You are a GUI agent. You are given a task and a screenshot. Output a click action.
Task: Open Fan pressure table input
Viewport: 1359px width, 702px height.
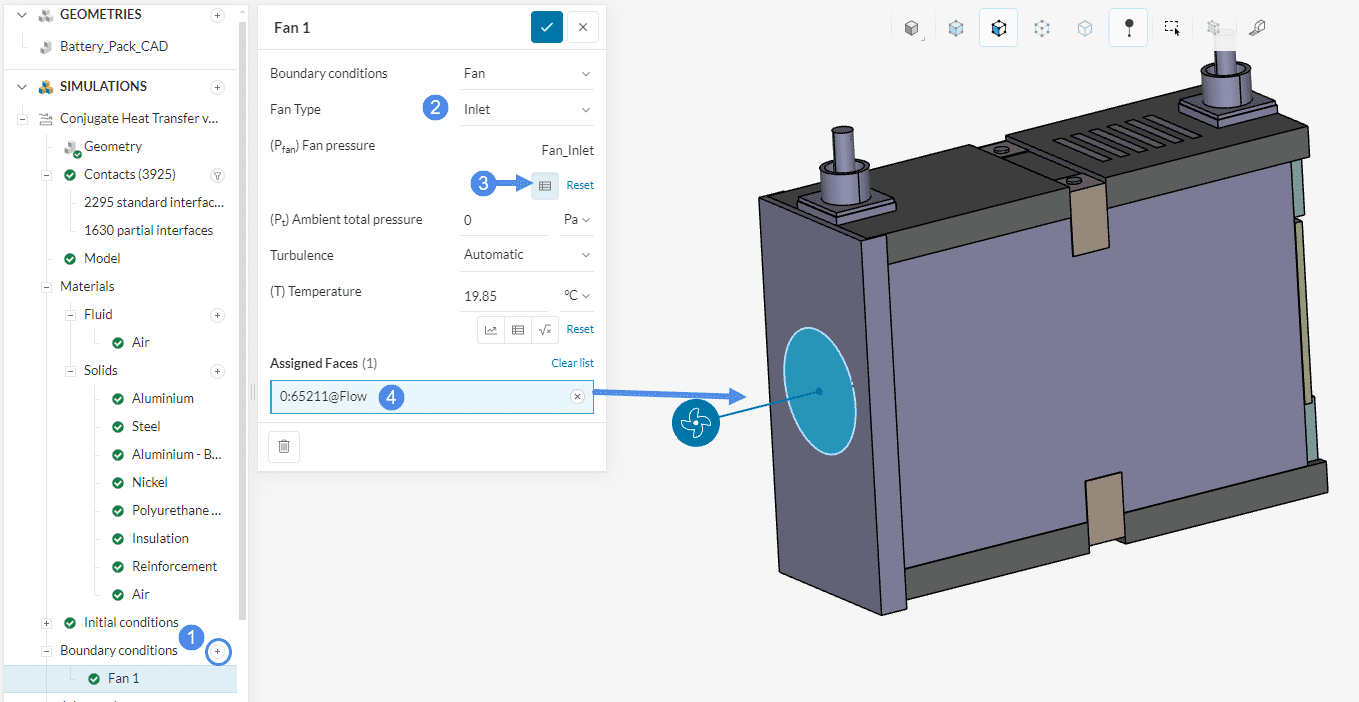point(545,185)
